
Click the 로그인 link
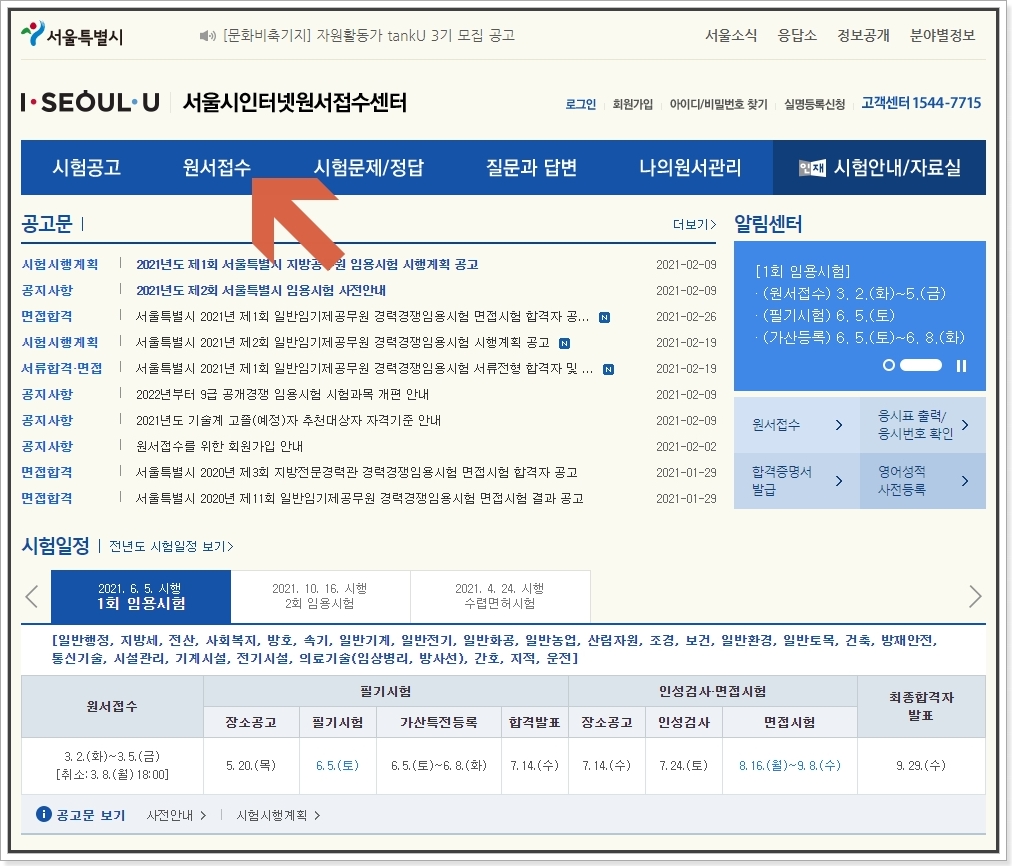point(580,104)
